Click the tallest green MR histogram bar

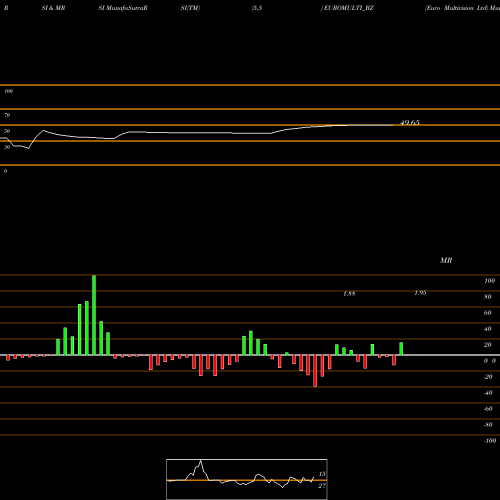pos(94,315)
